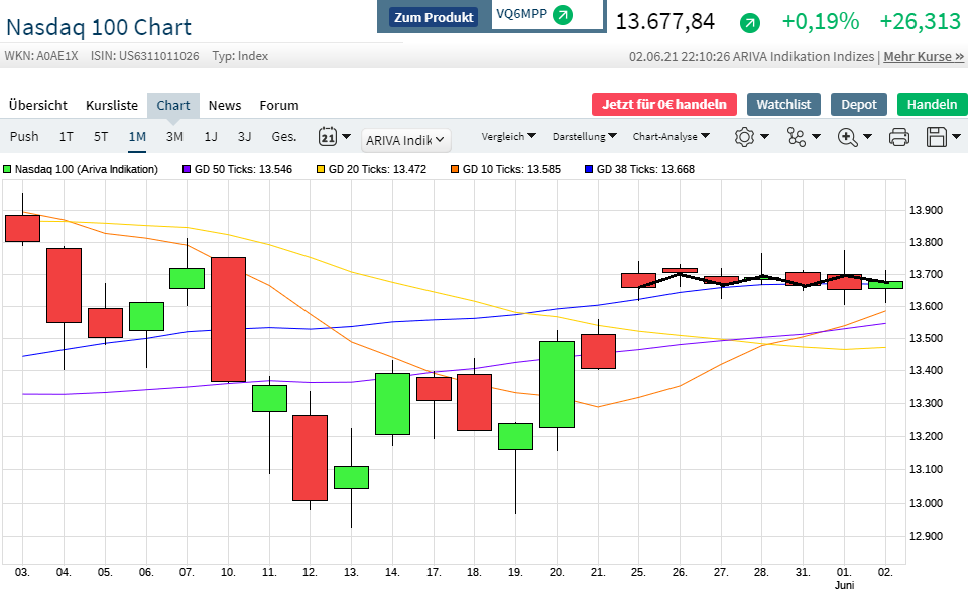Click the large red candle on 10.
This screenshot has width=975, height=592.
228,319
